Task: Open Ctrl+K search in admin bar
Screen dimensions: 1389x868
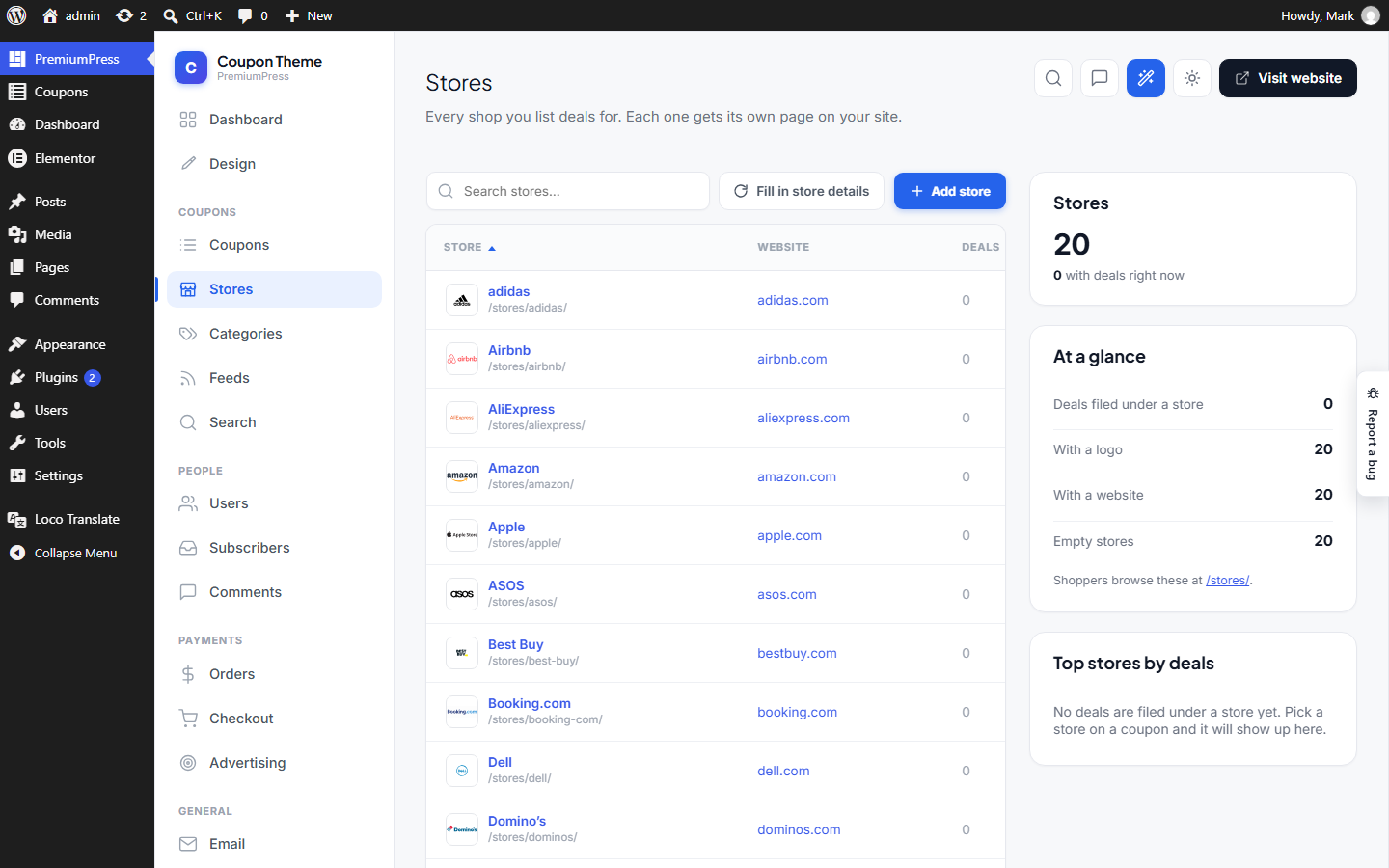Action: (193, 15)
